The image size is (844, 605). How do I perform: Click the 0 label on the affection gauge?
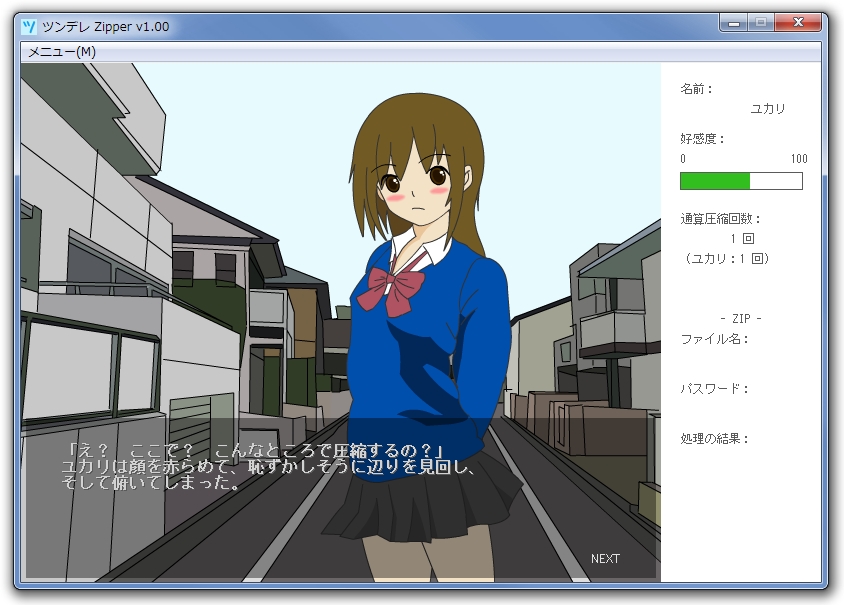click(682, 159)
